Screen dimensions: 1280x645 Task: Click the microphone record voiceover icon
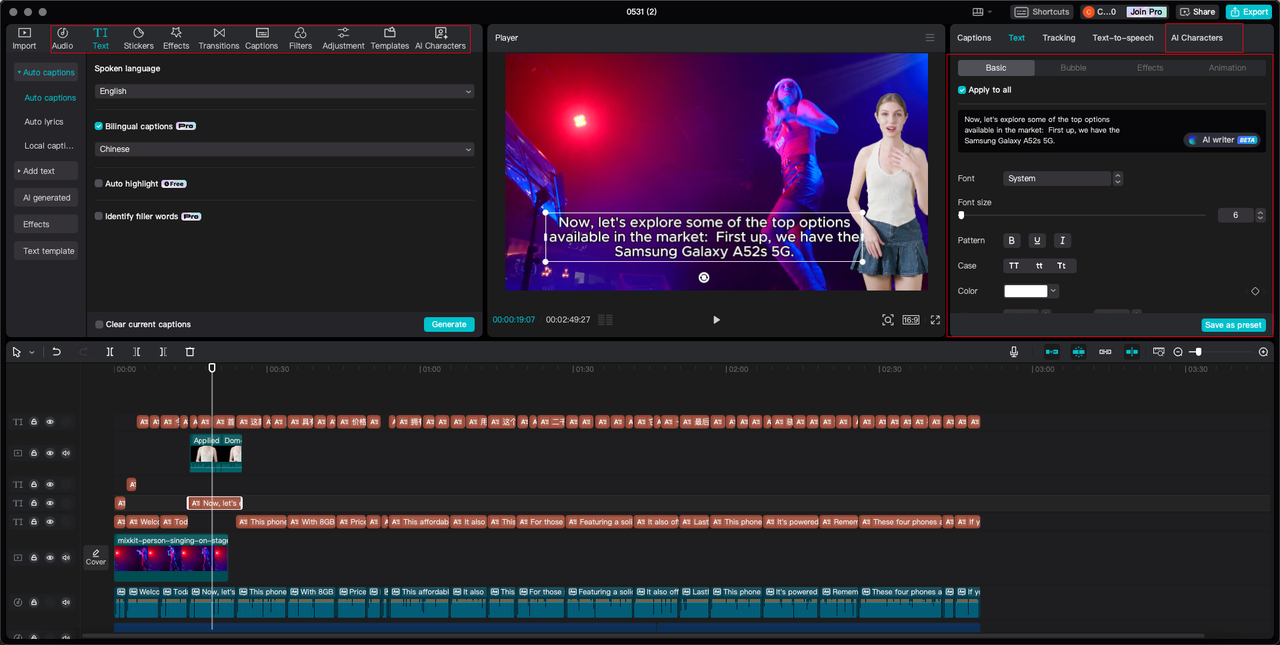click(x=1014, y=352)
